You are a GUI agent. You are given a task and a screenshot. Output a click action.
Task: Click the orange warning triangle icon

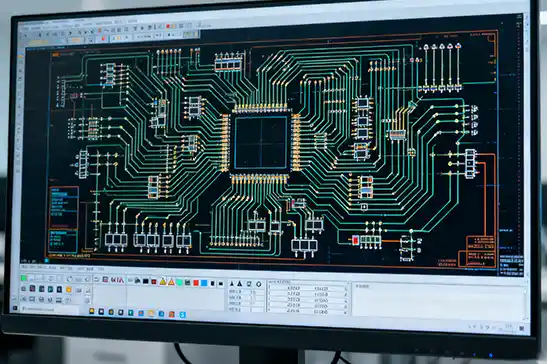tap(171, 282)
